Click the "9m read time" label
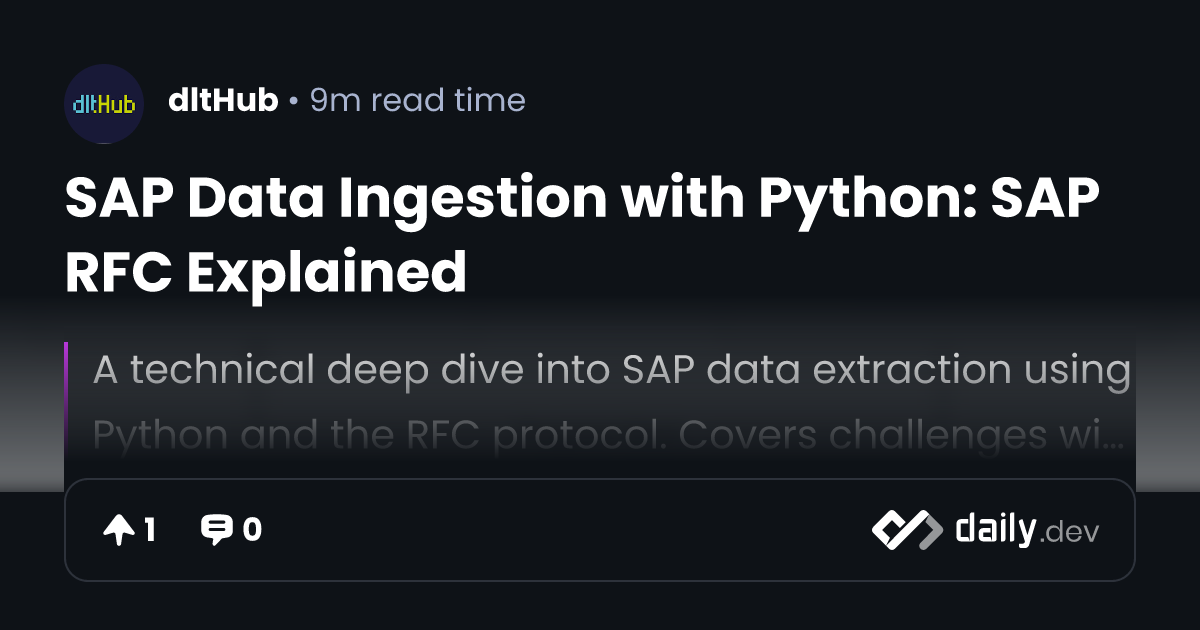The width and height of the screenshot is (1200, 630). tap(417, 100)
